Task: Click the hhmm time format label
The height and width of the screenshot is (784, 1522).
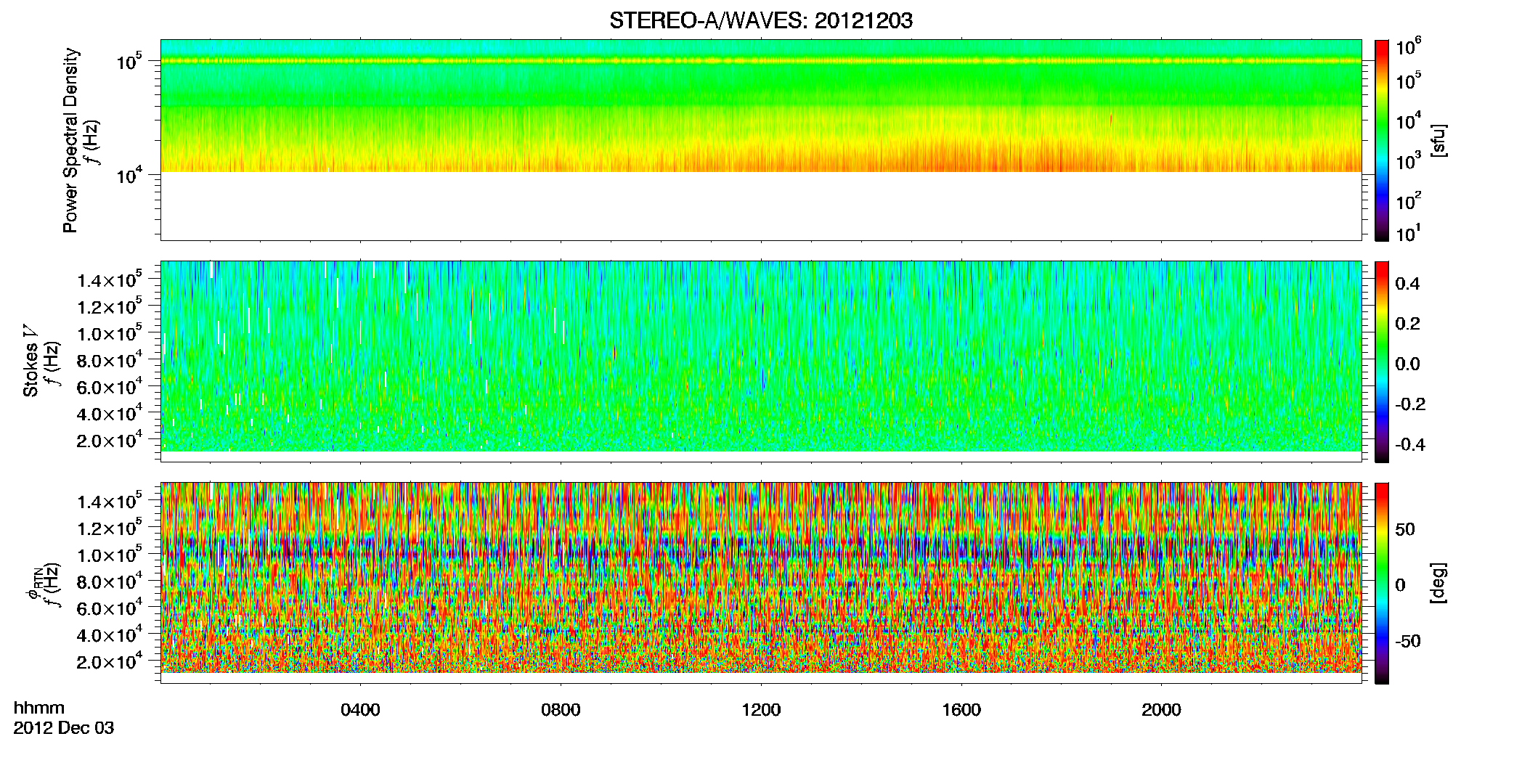Action: click(39, 709)
